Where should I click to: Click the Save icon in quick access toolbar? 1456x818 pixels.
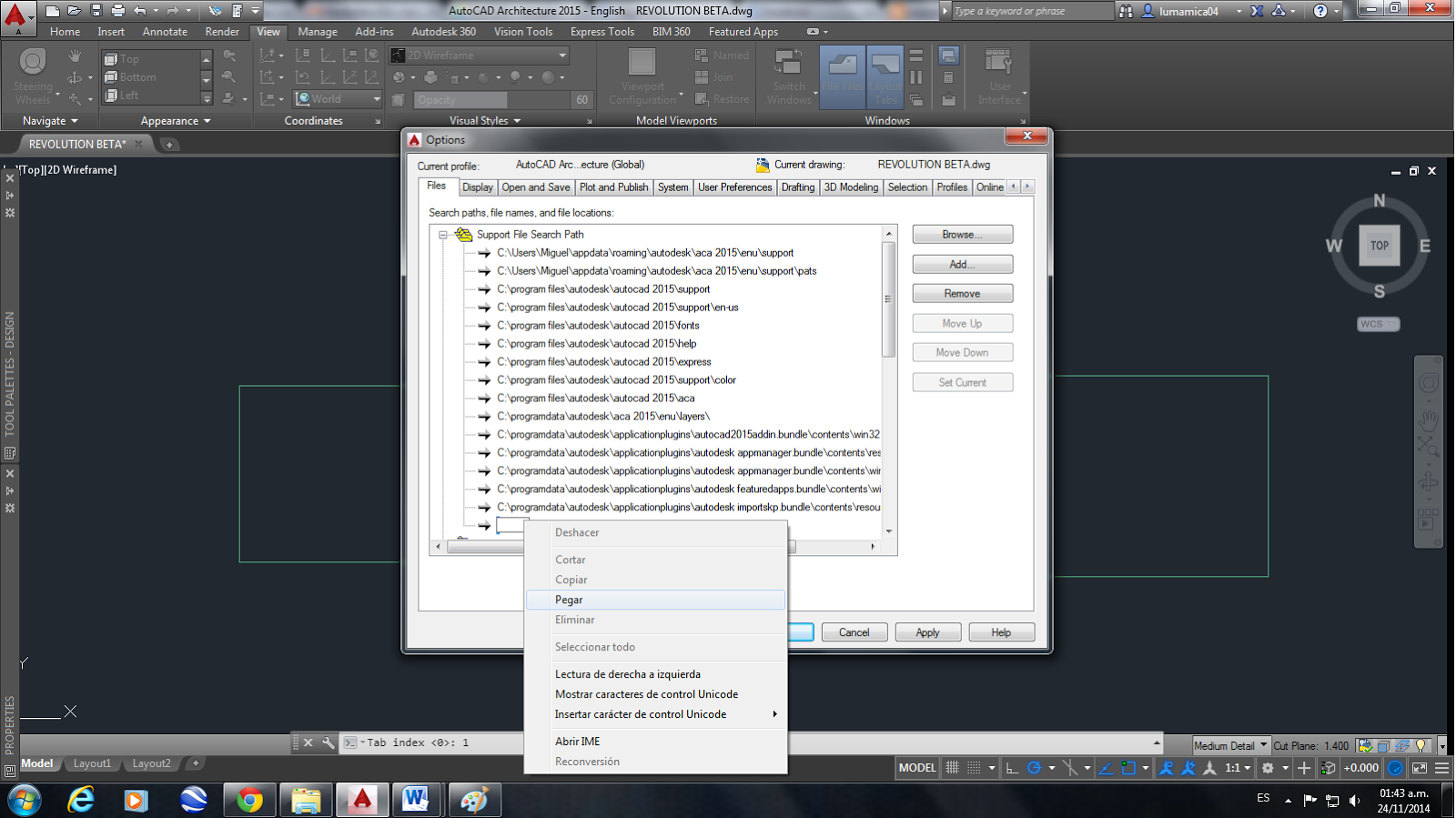(96, 11)
